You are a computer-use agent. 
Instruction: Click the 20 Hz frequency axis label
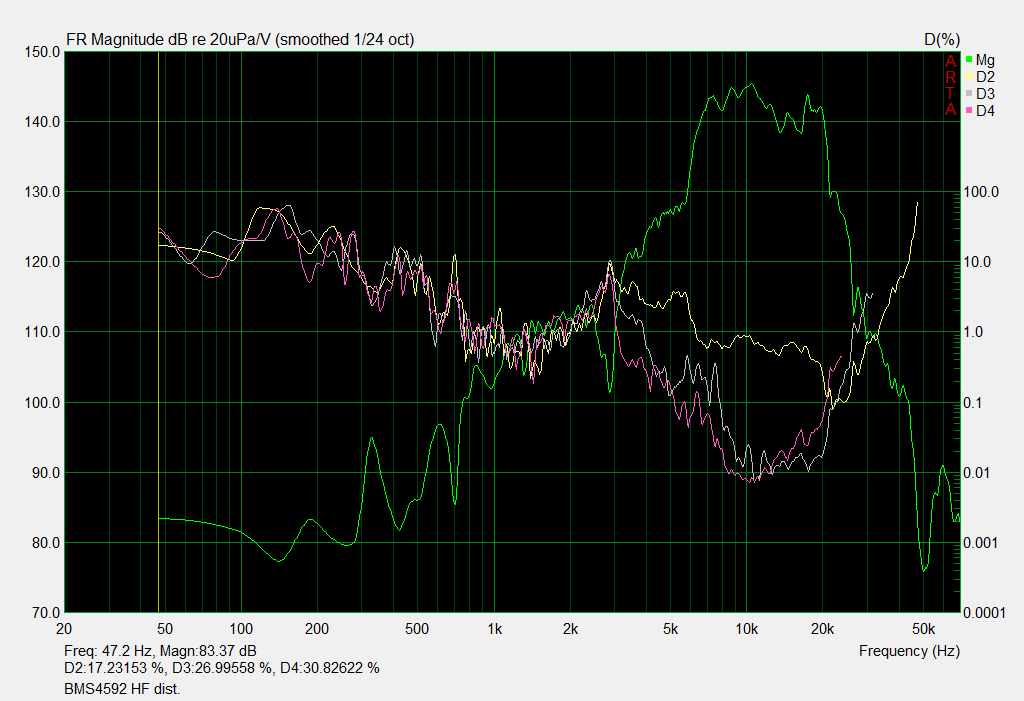pos(64,629)
